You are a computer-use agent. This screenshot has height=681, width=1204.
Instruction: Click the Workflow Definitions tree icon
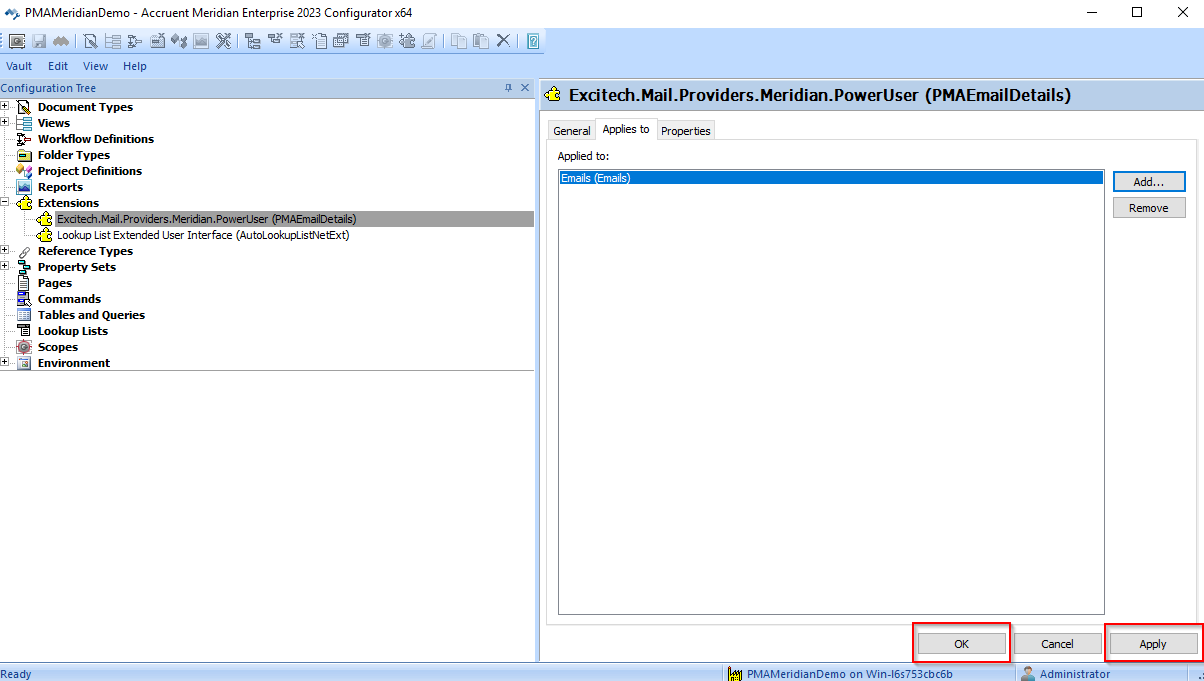point(24,139)
